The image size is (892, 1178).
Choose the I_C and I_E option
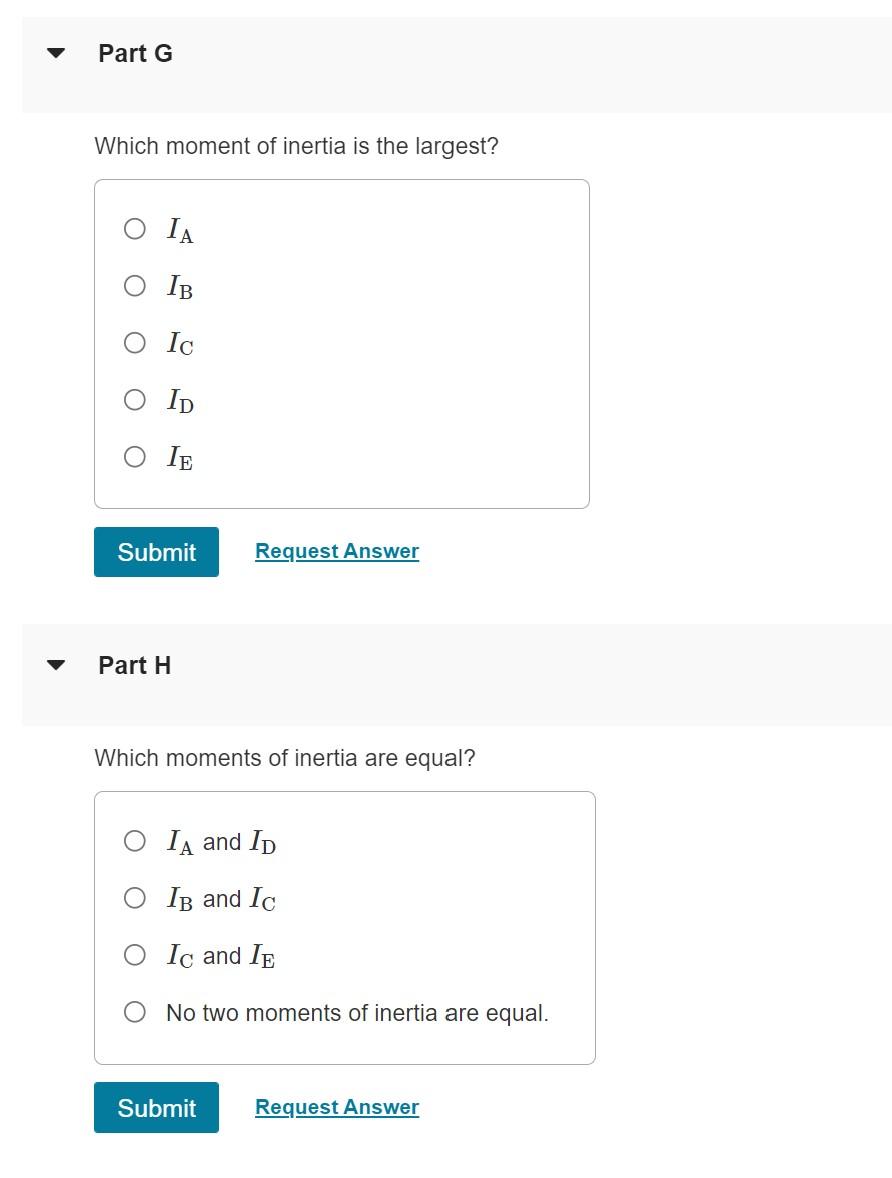pyautogui.click(x=134, y=955)
